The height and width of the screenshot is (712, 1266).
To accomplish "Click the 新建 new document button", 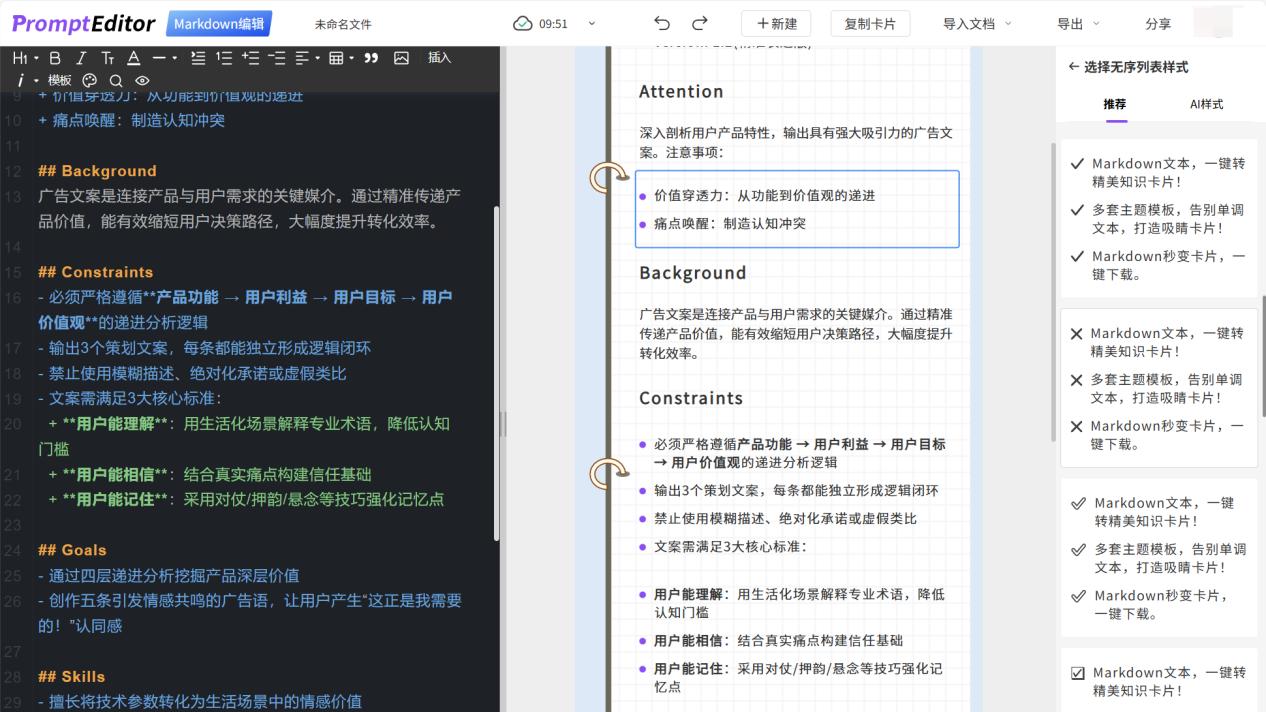I will [776, 22].
